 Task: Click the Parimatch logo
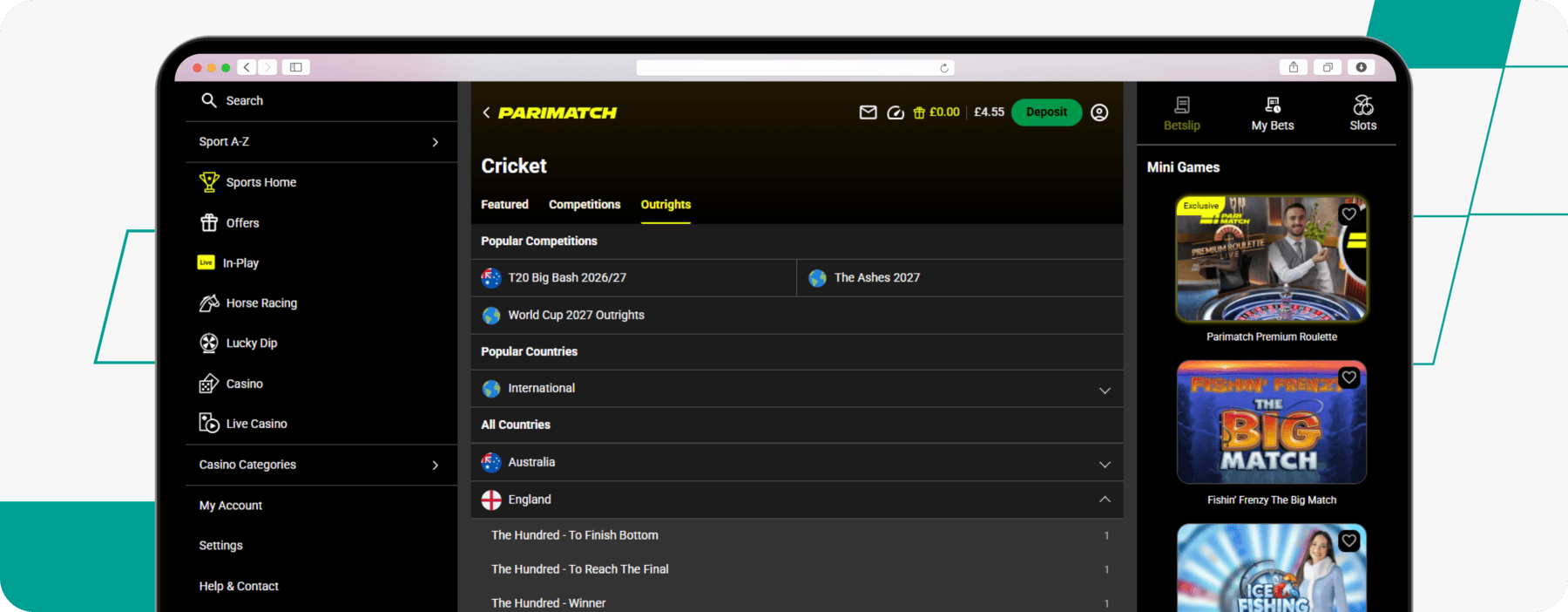click(x=558, y=112)
